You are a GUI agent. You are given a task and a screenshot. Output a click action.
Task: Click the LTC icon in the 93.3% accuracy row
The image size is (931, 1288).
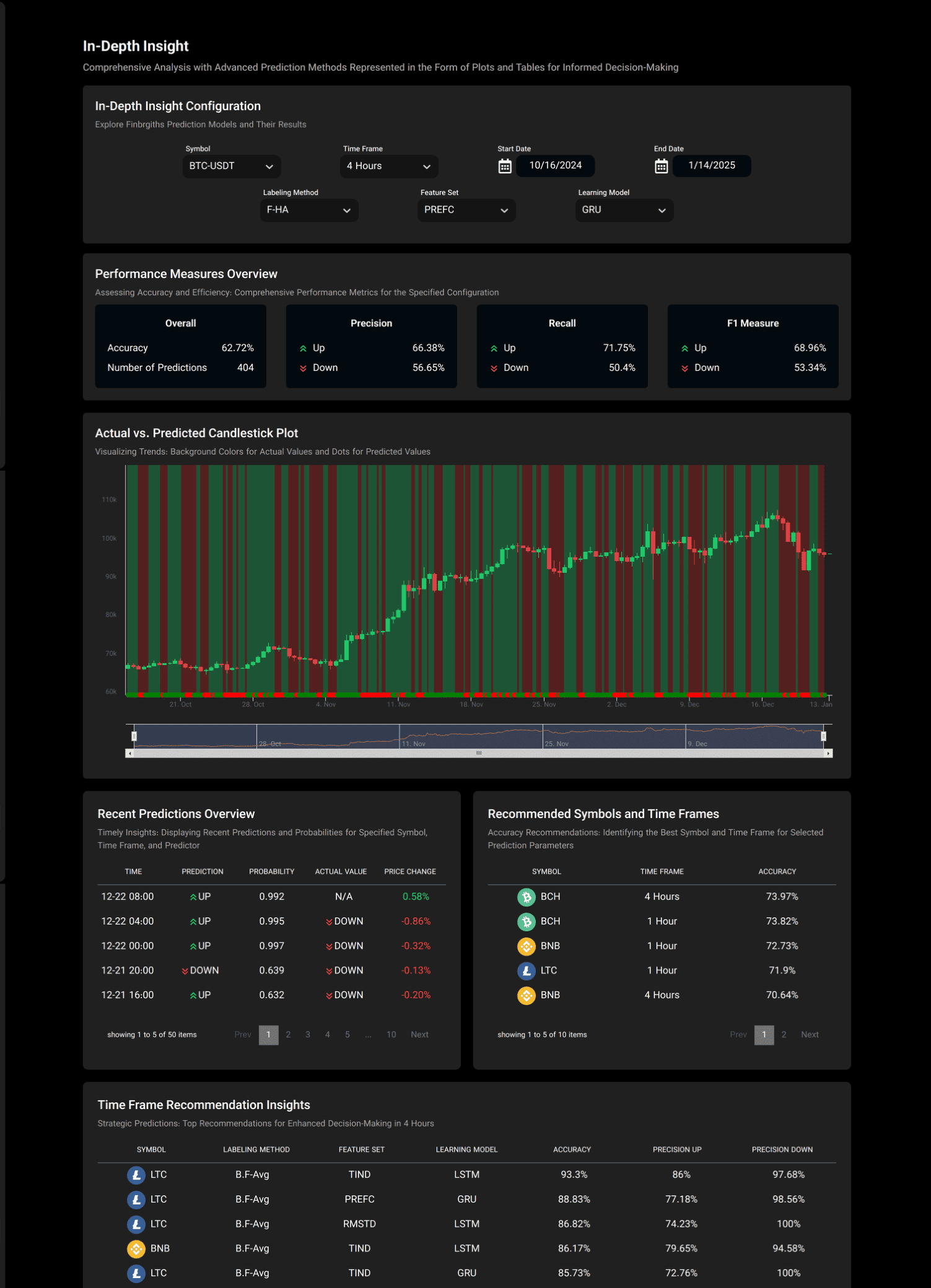pyautogui.click(x=136, y=1175)
